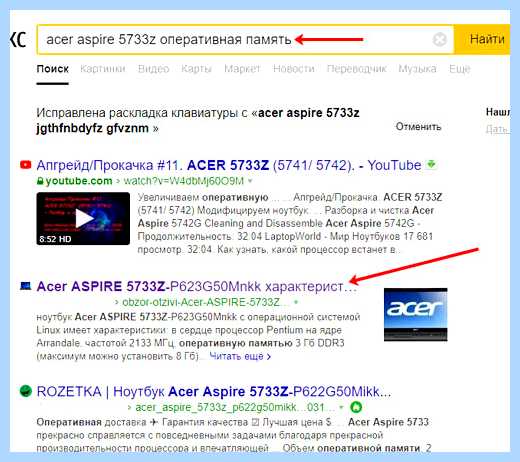The width and height of the screenshot is (520, 462).
Task: Open Acer ASPIRE 5733Z-P623G50Mnkk характеристики result
Action: coord(197,287)
